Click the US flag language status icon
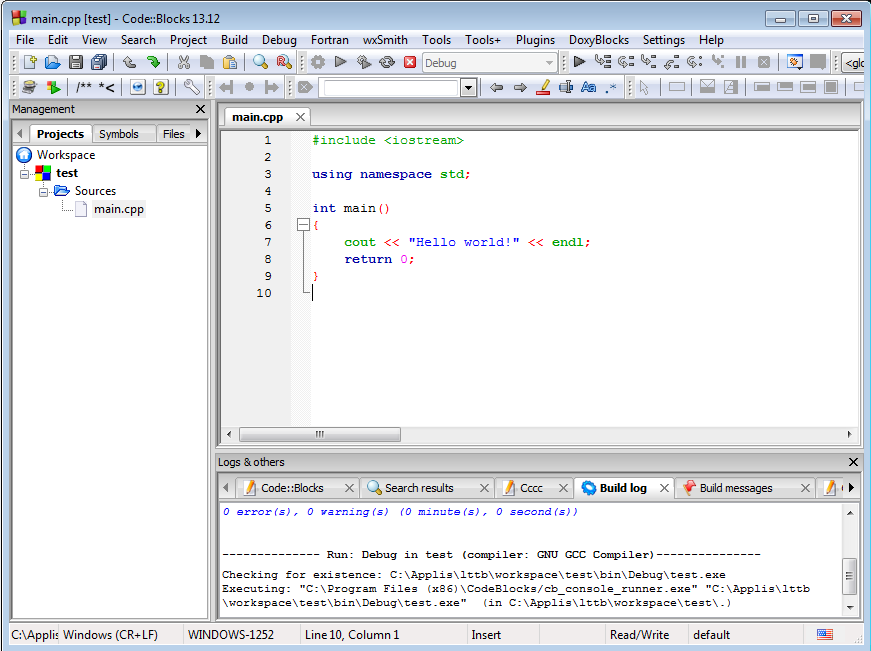Image resolution: width=871 pixels, height=651 pixels. click(x=825, y=634)
